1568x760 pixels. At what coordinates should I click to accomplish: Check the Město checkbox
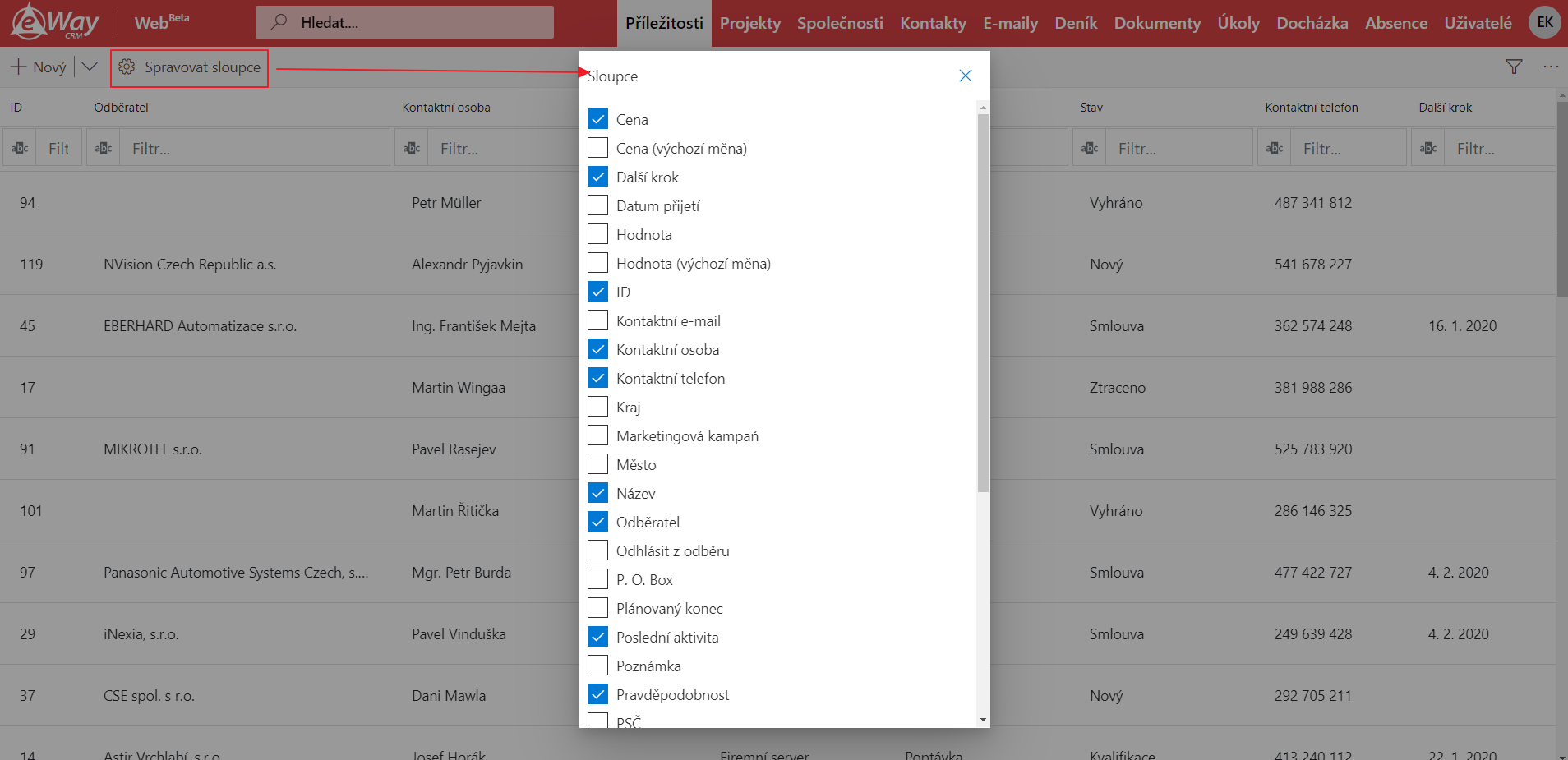(598, 464)
